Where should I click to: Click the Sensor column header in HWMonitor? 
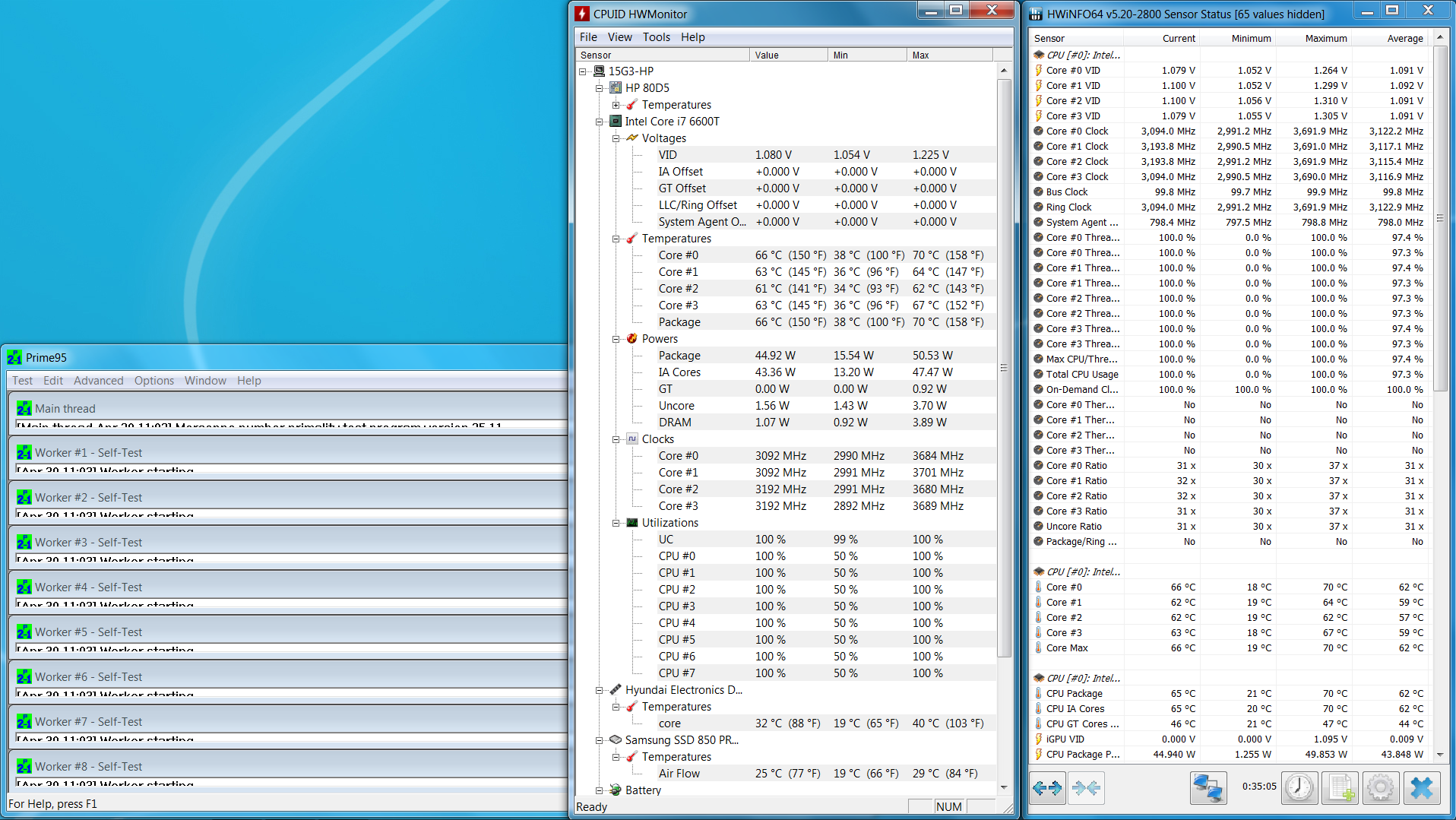click(x=663, y=55)
